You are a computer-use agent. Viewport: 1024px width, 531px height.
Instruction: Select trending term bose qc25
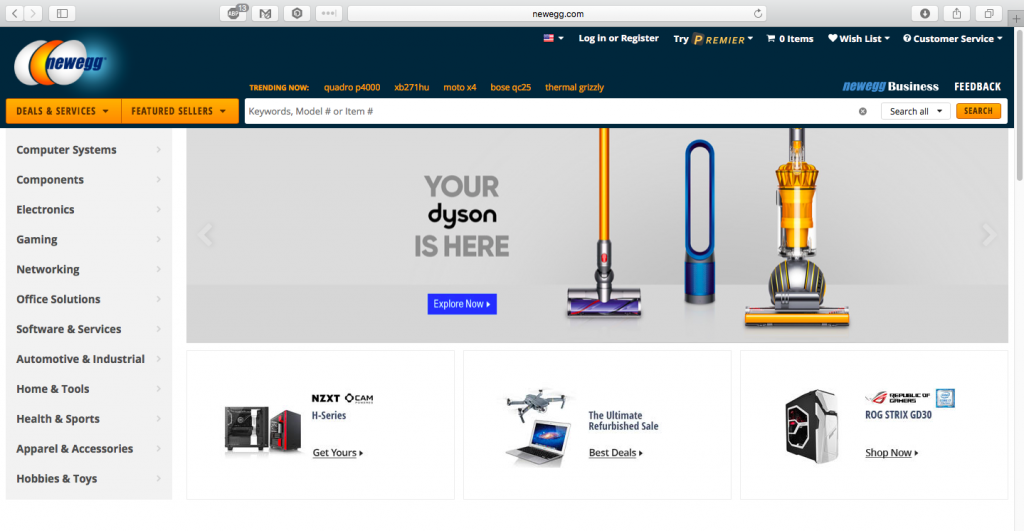click(x=511, y=88)
